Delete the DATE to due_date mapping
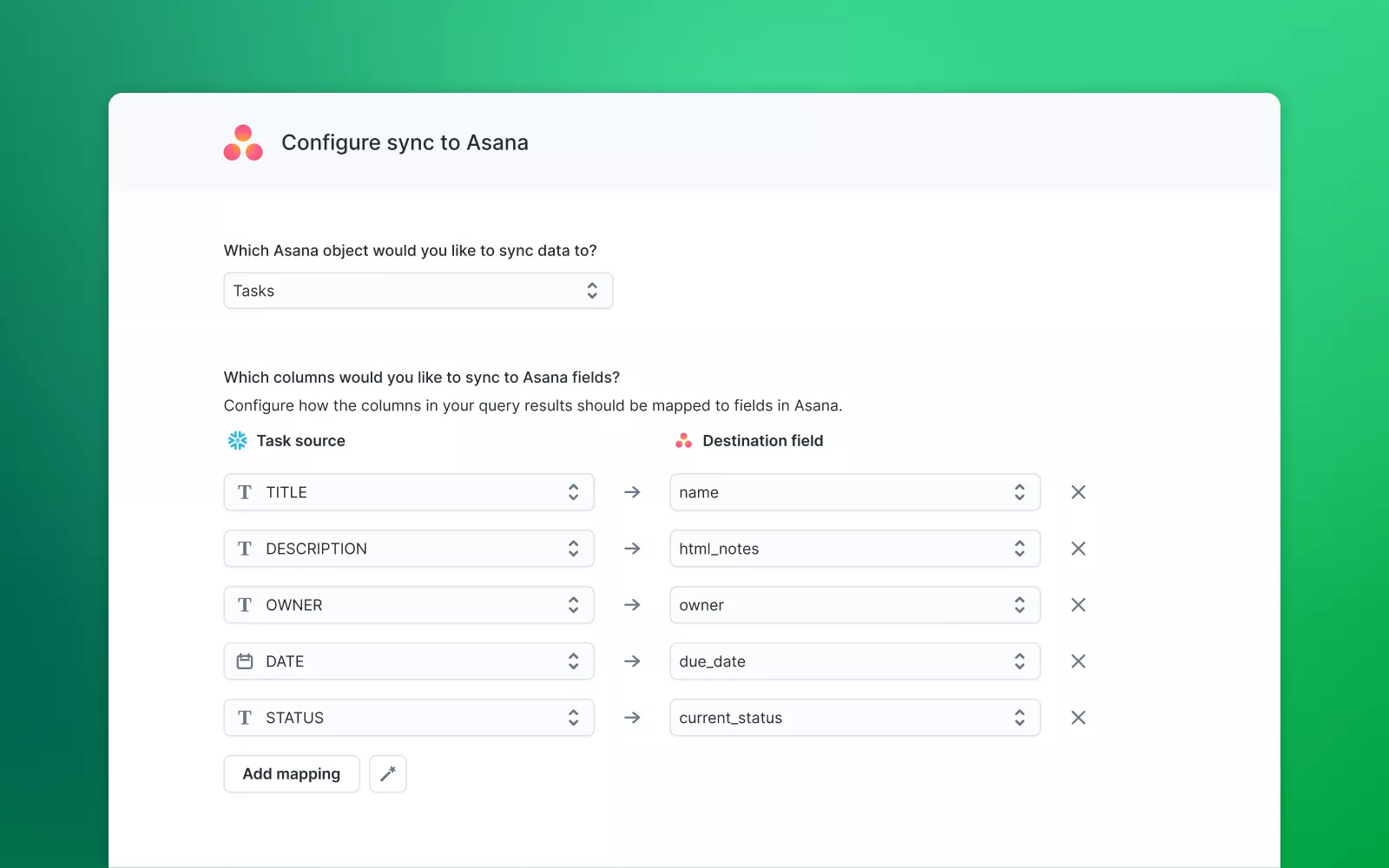The height and width of the screenshot is (868, 1389). [1078, 661]
